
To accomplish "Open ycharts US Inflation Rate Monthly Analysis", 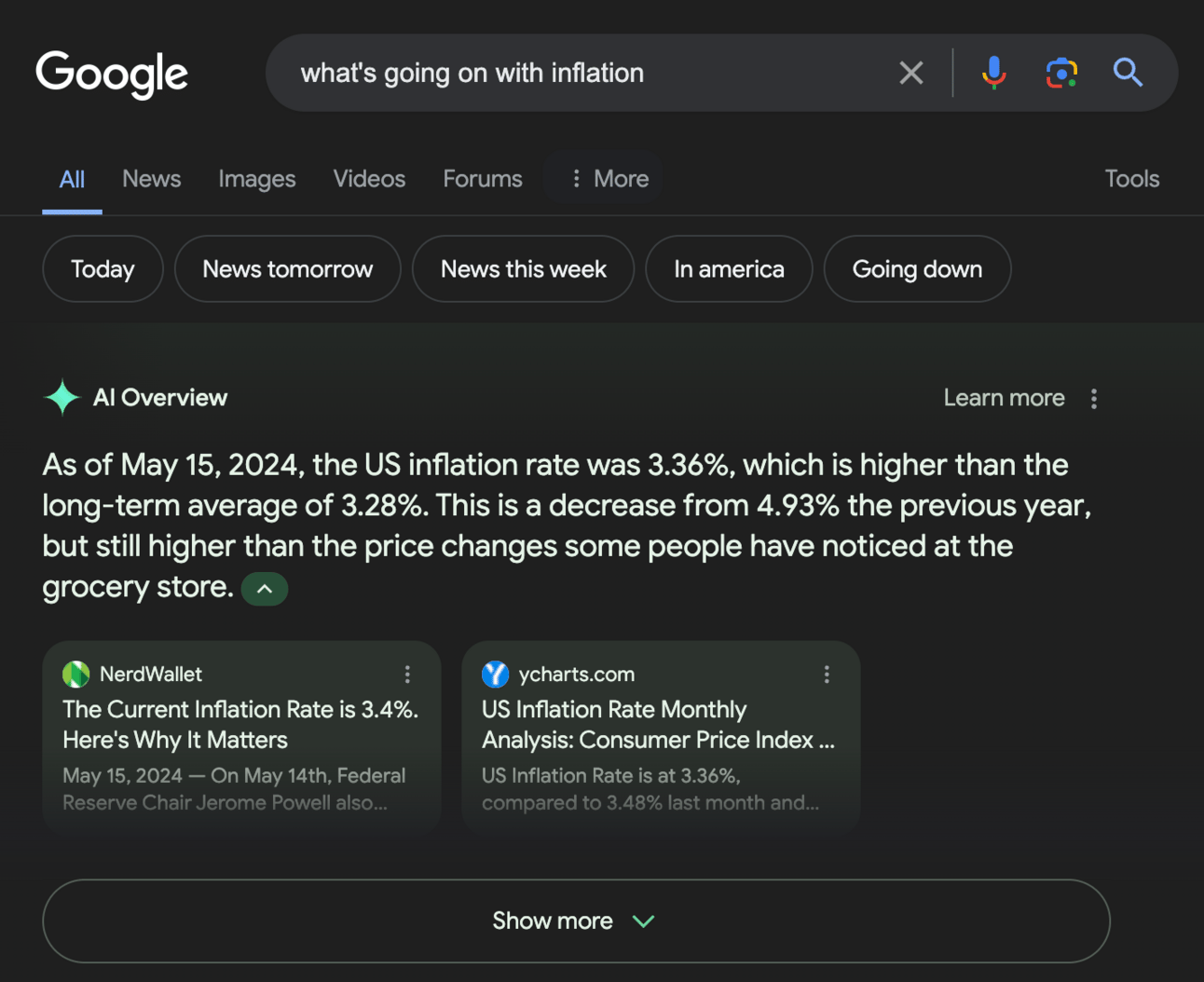I will [x=658, y=725].
